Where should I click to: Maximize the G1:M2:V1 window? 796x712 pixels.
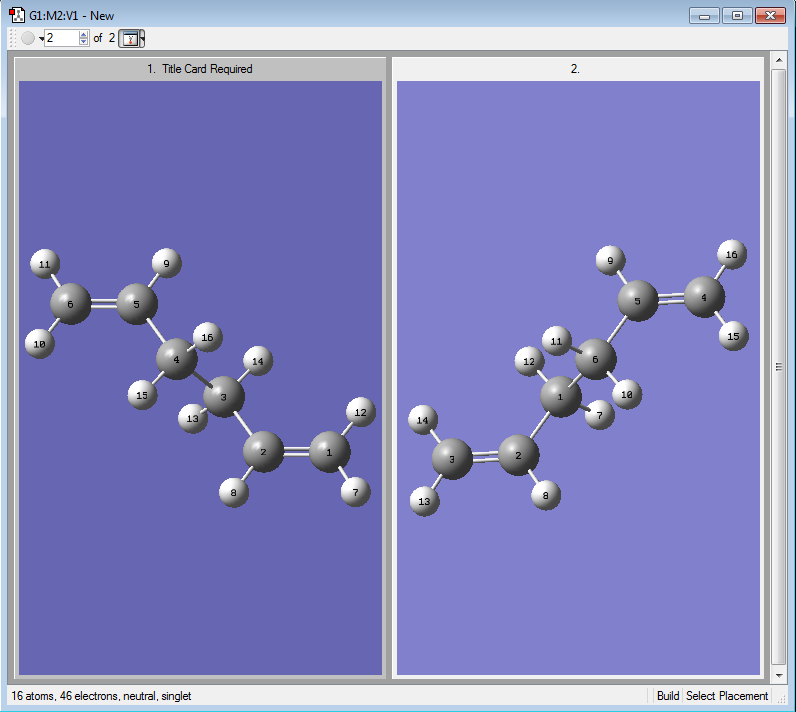point(737,15)
